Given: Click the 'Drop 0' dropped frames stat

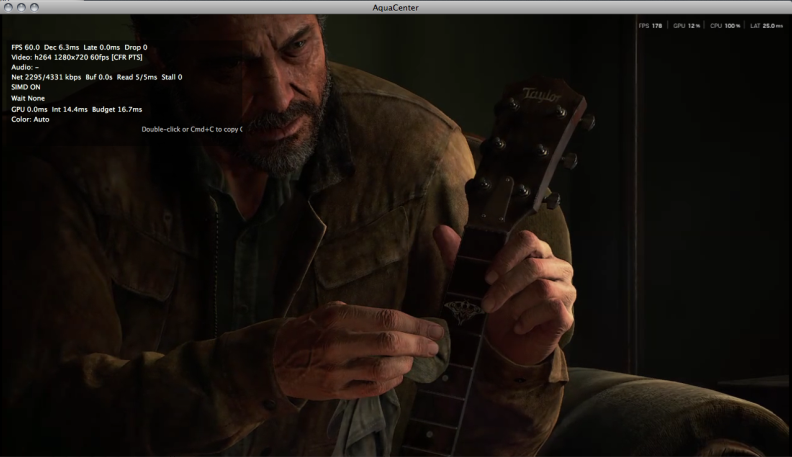Looking at the screenshot, I should click(x=136, y=47).
